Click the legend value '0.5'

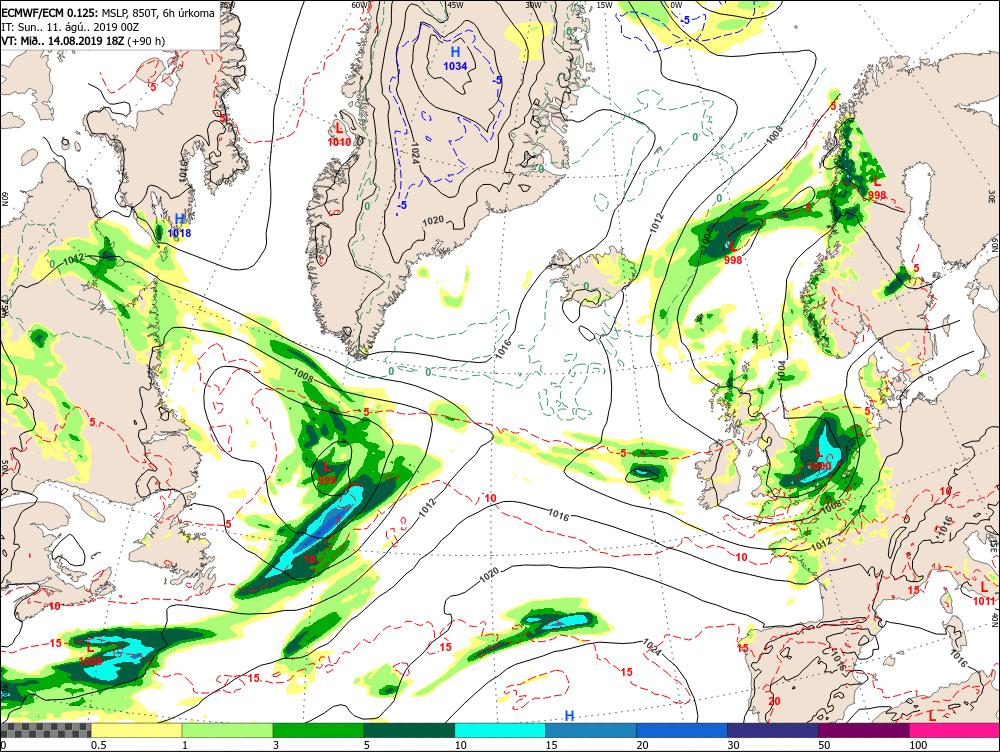pyautogui.click(x=98, y=745)
